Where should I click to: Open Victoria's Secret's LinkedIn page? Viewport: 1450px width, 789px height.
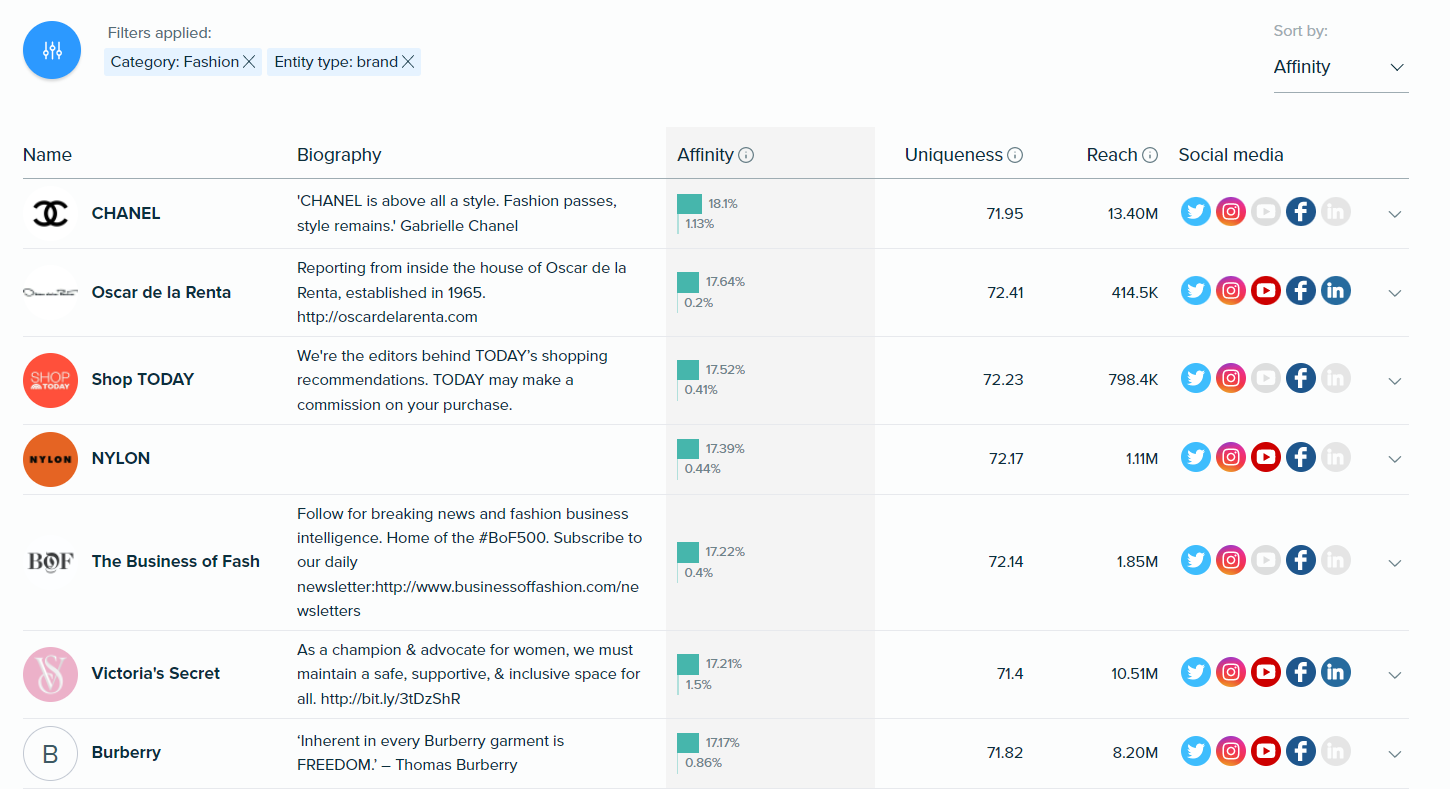1335,672
